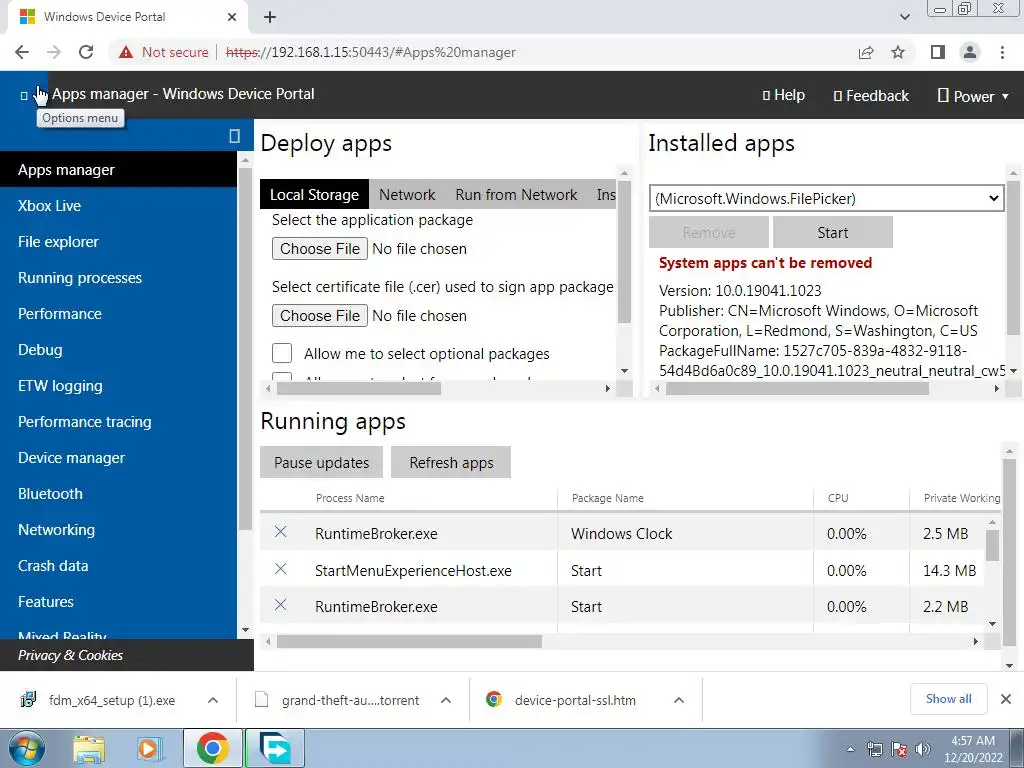Click the Chrome taskbar icon
The image size is (1024, 768).
212,748
